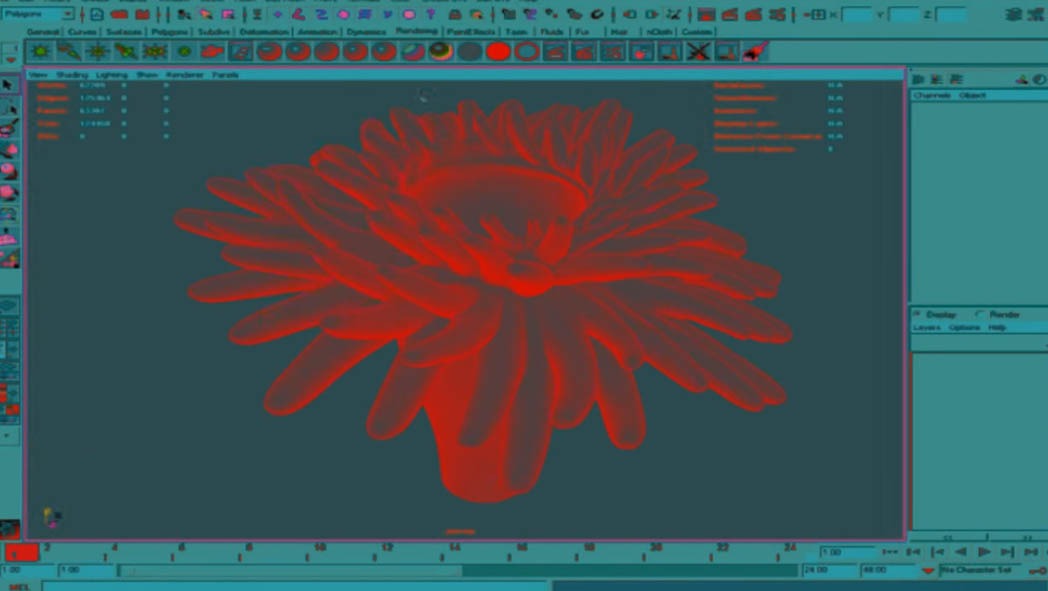Click the crossed-out X shelf icon
1048x591 pixels.
pos(698,51)
